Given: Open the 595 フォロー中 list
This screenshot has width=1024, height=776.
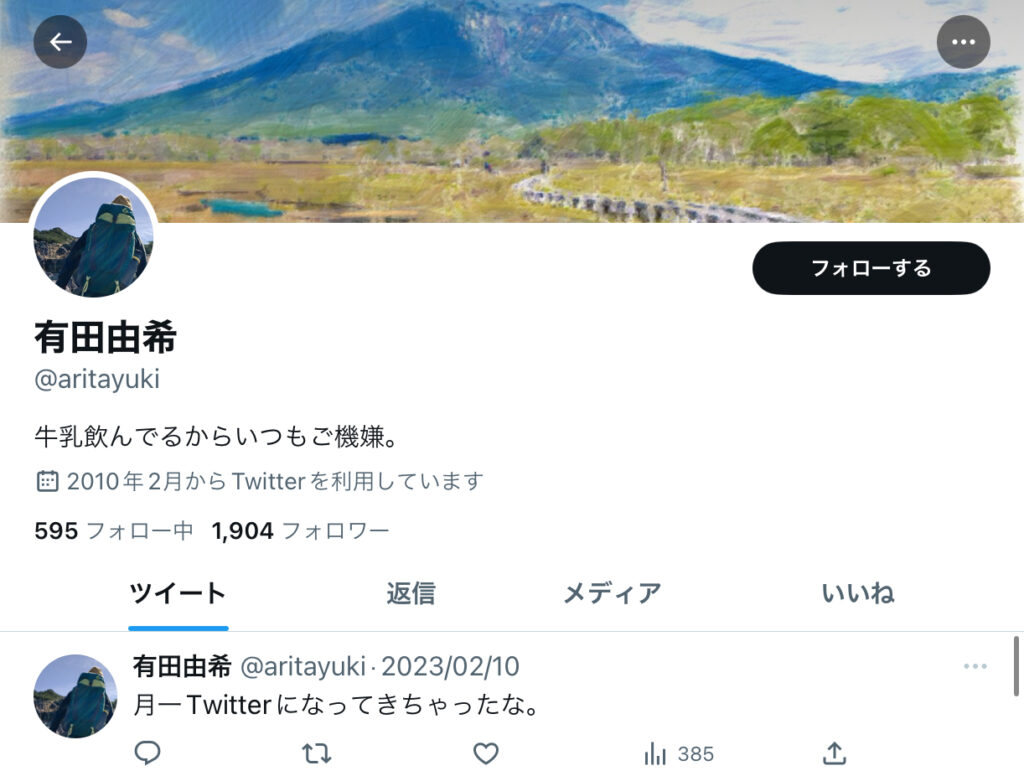Looking at the screenshot, I should [x=114, y=530].
